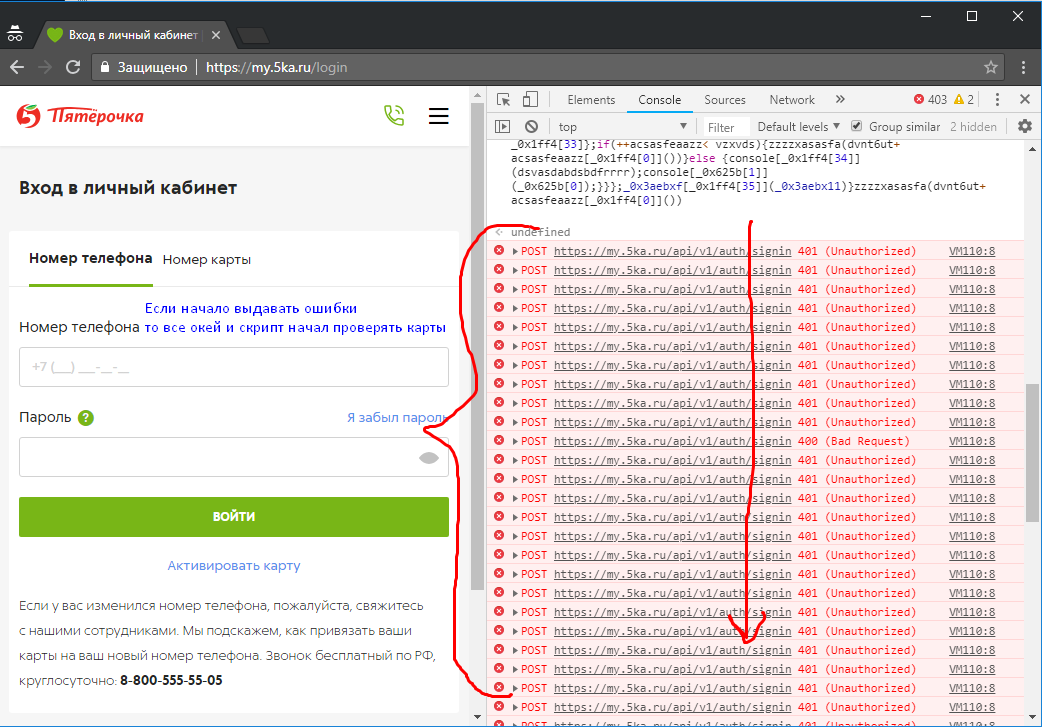Click the Пятёрочка logo
This screenshot has width=1042, height=727.
click(x=80, y=116)
